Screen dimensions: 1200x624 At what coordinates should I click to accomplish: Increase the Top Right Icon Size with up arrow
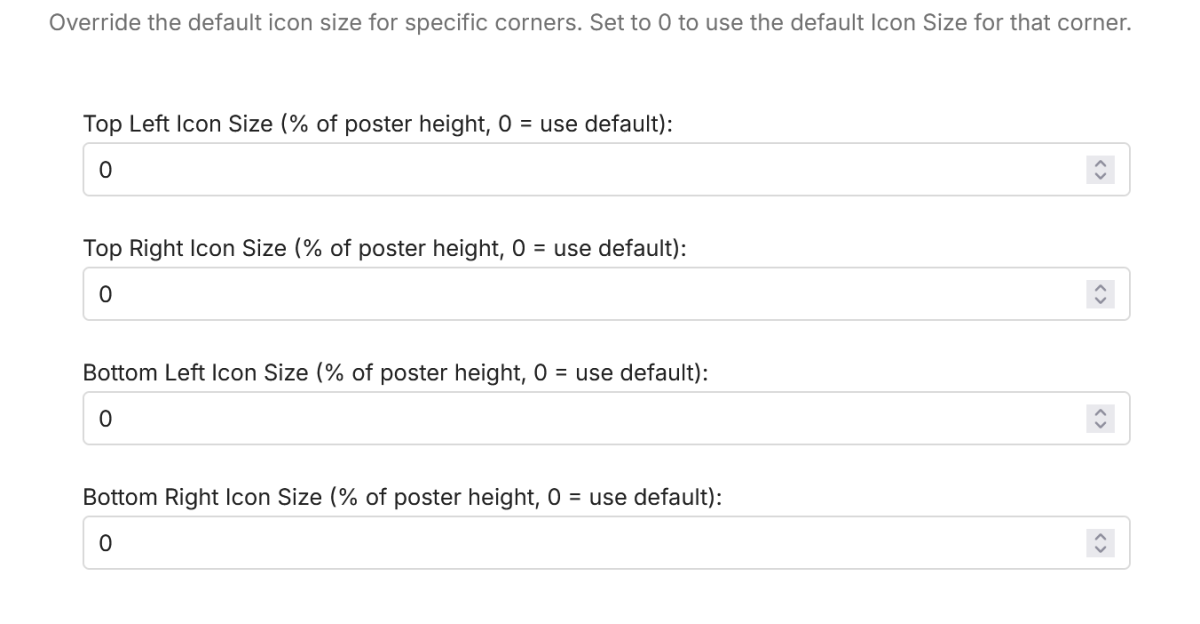pyautogui.click(x=1101, y=288)
